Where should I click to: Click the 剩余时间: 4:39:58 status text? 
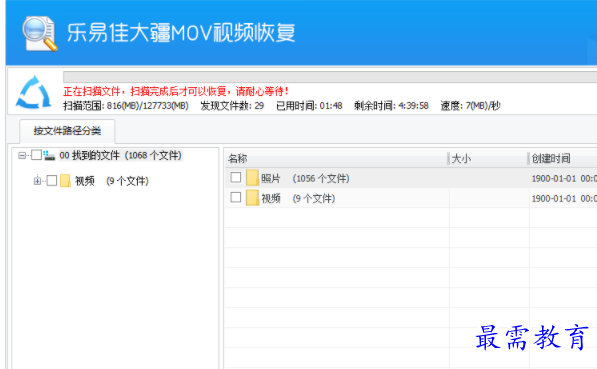(391, 105)
